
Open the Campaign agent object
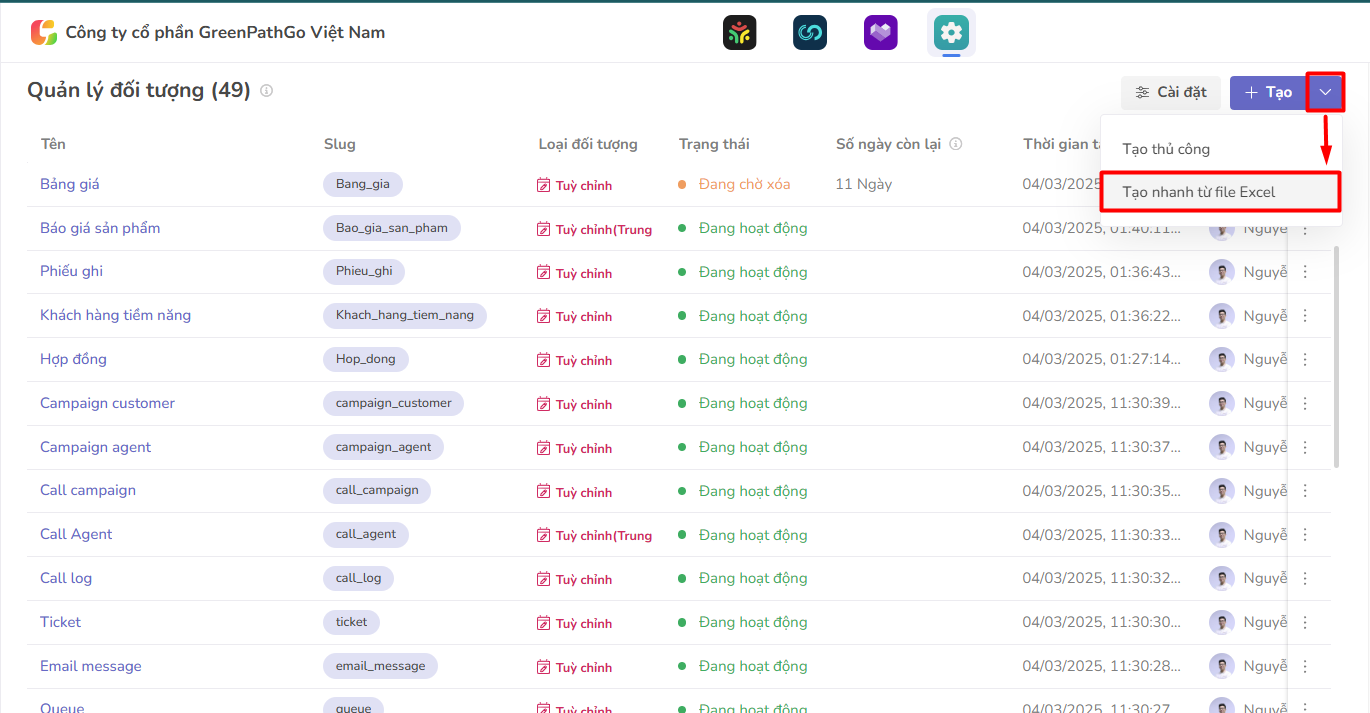(95, 447)
